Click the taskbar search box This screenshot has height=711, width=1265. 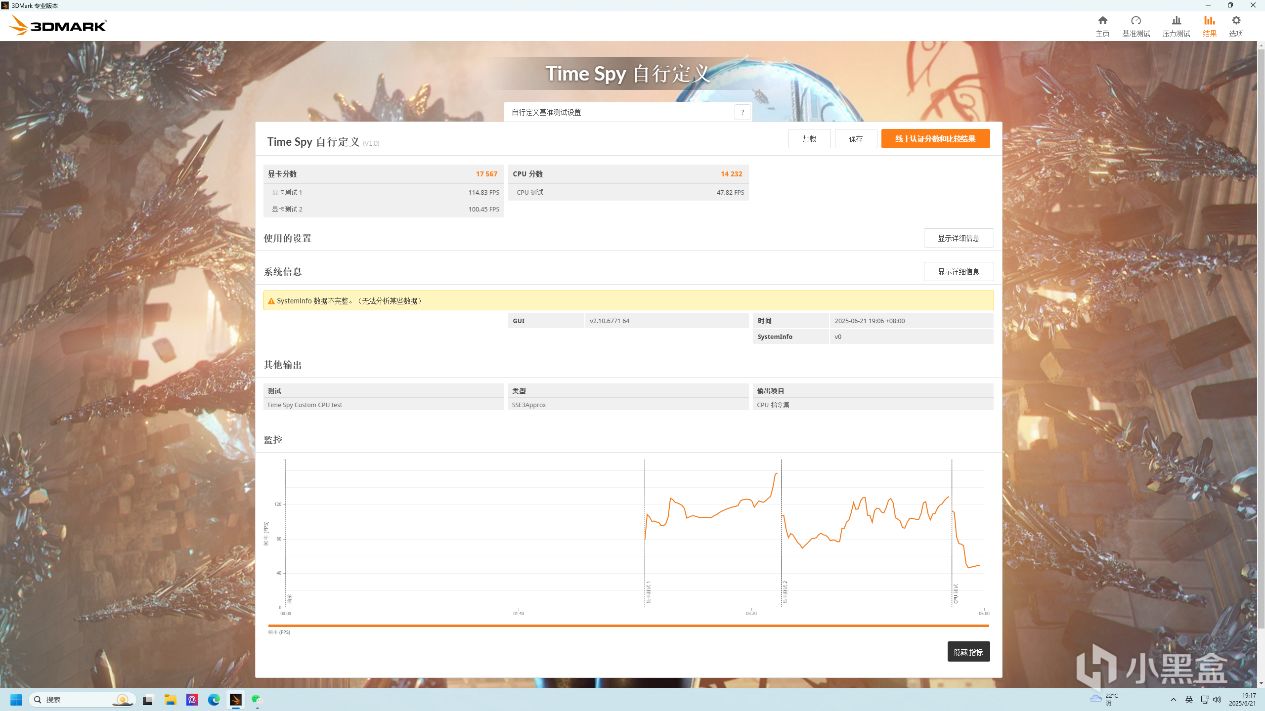(x=83, y=699)
